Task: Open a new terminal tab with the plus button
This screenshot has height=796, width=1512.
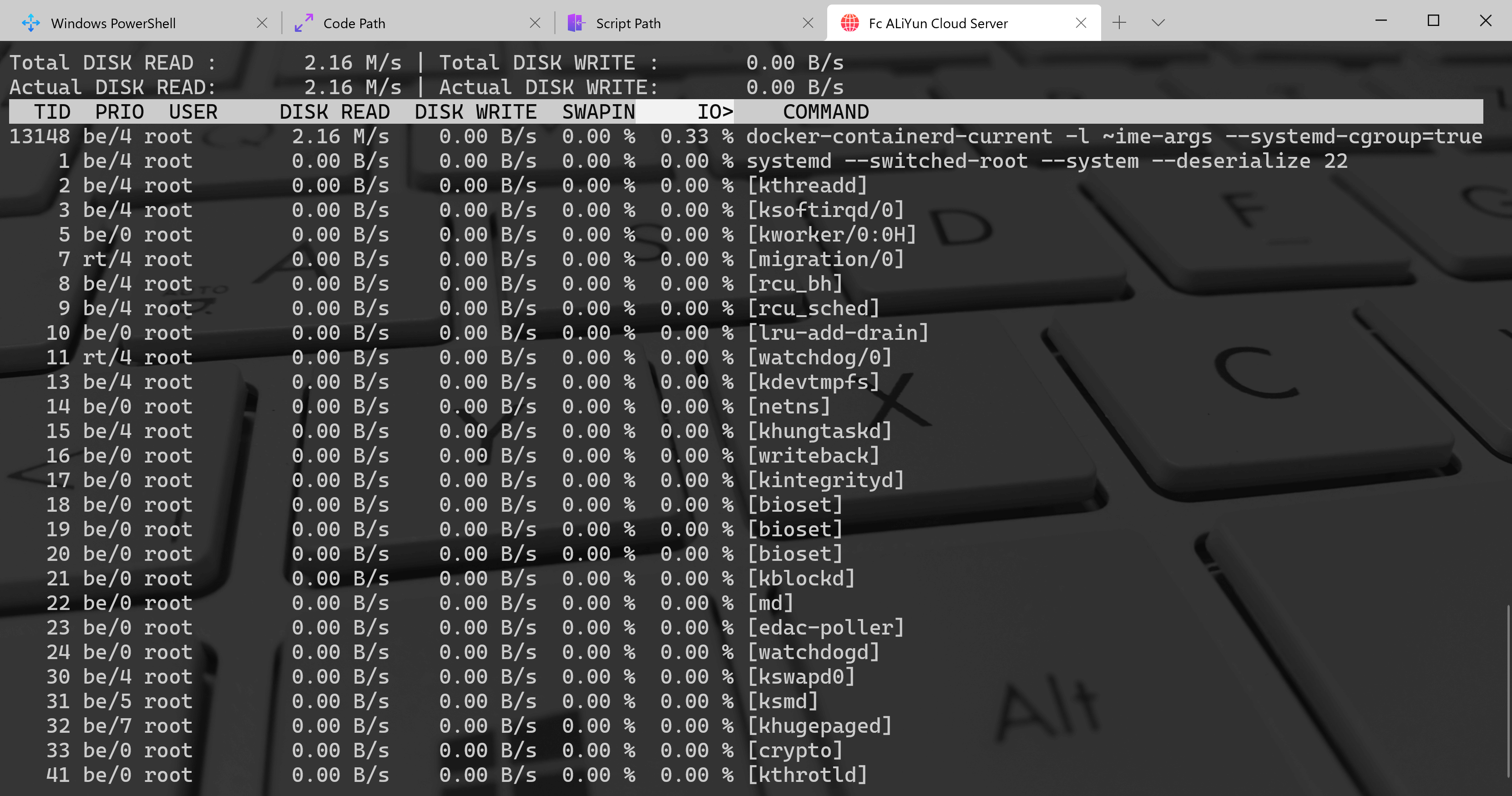Action: tap(1119, 23)
